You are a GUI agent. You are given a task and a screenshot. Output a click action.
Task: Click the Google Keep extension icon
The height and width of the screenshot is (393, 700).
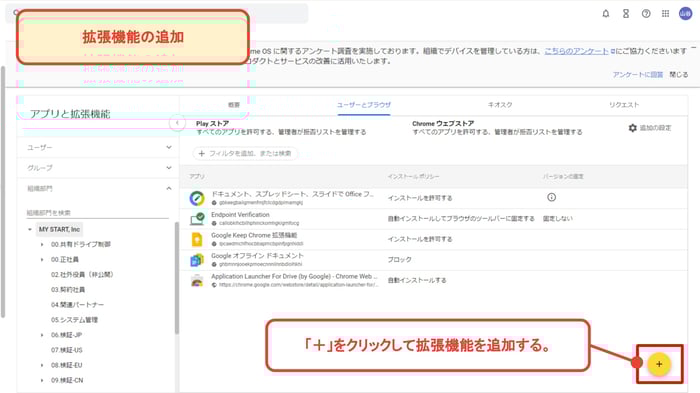click(197, 239)
